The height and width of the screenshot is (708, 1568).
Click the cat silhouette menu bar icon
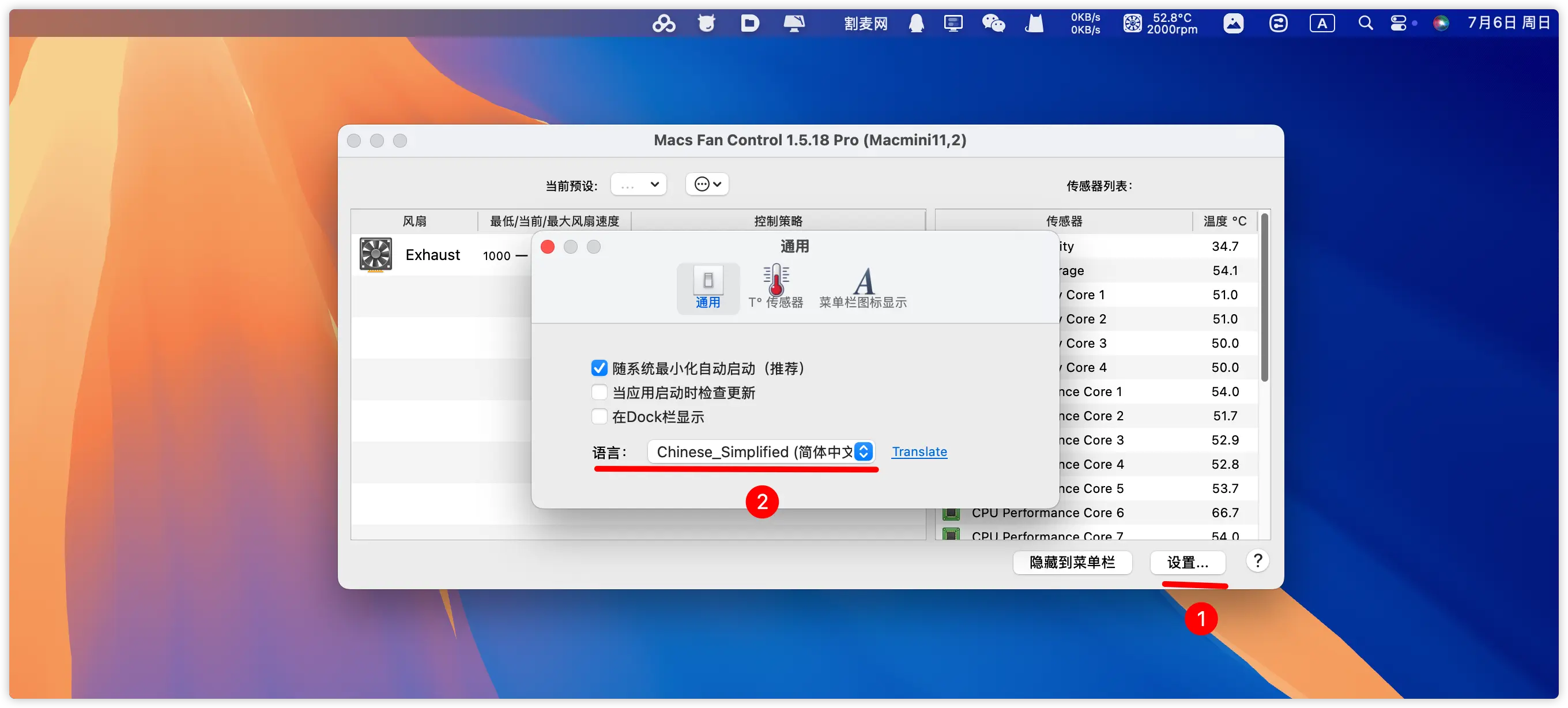tap(1034, 24)
